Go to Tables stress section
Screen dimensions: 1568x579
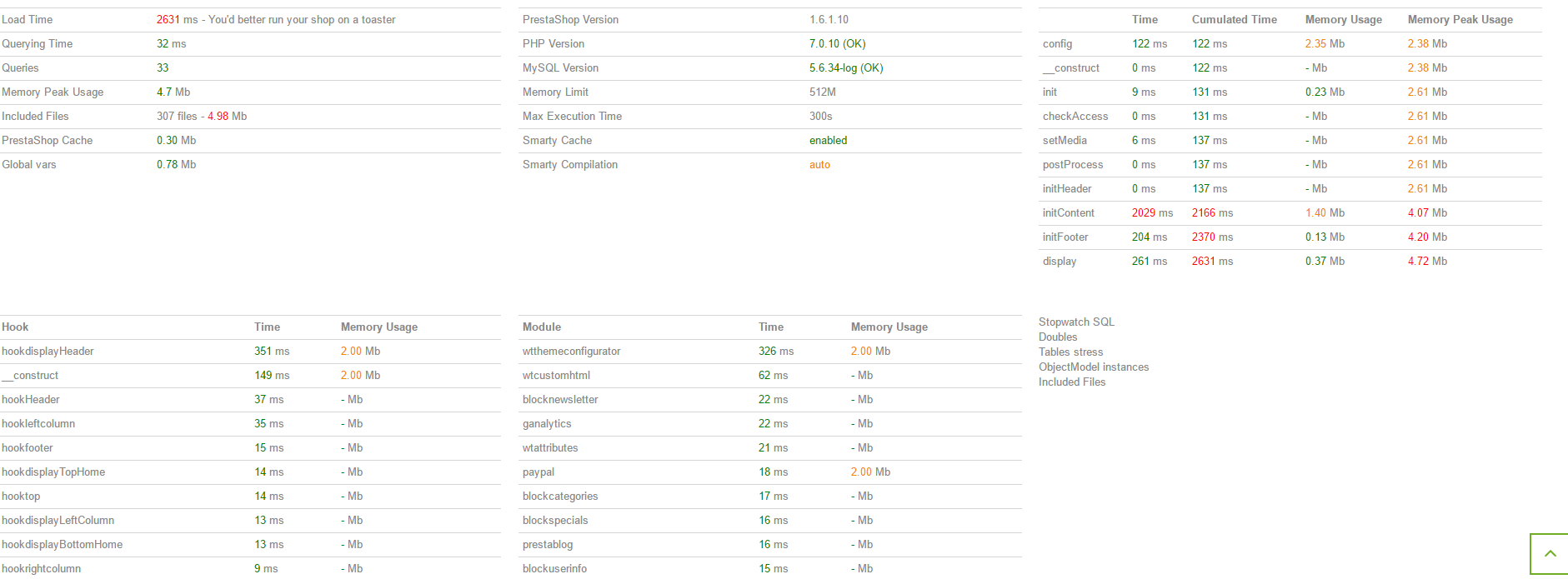(x=1070, y=352)
